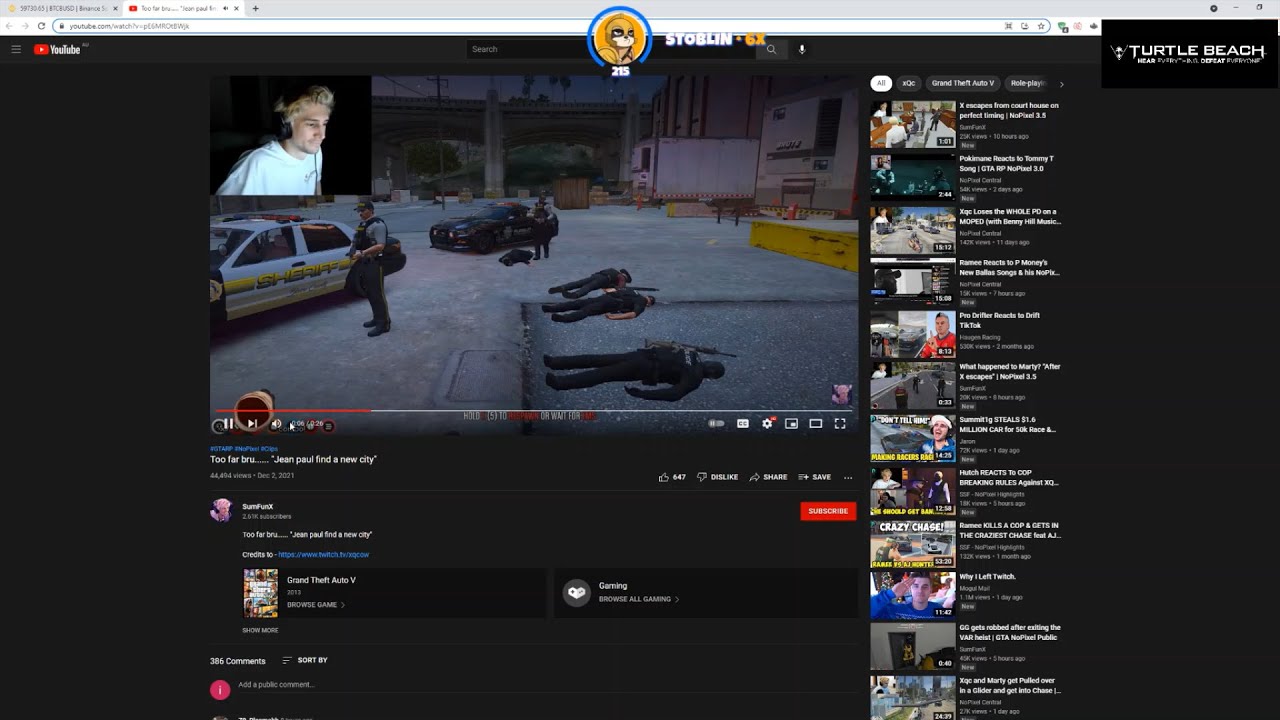Toggle closed captions CC button
1280x720 pixels.
point(743,424)
